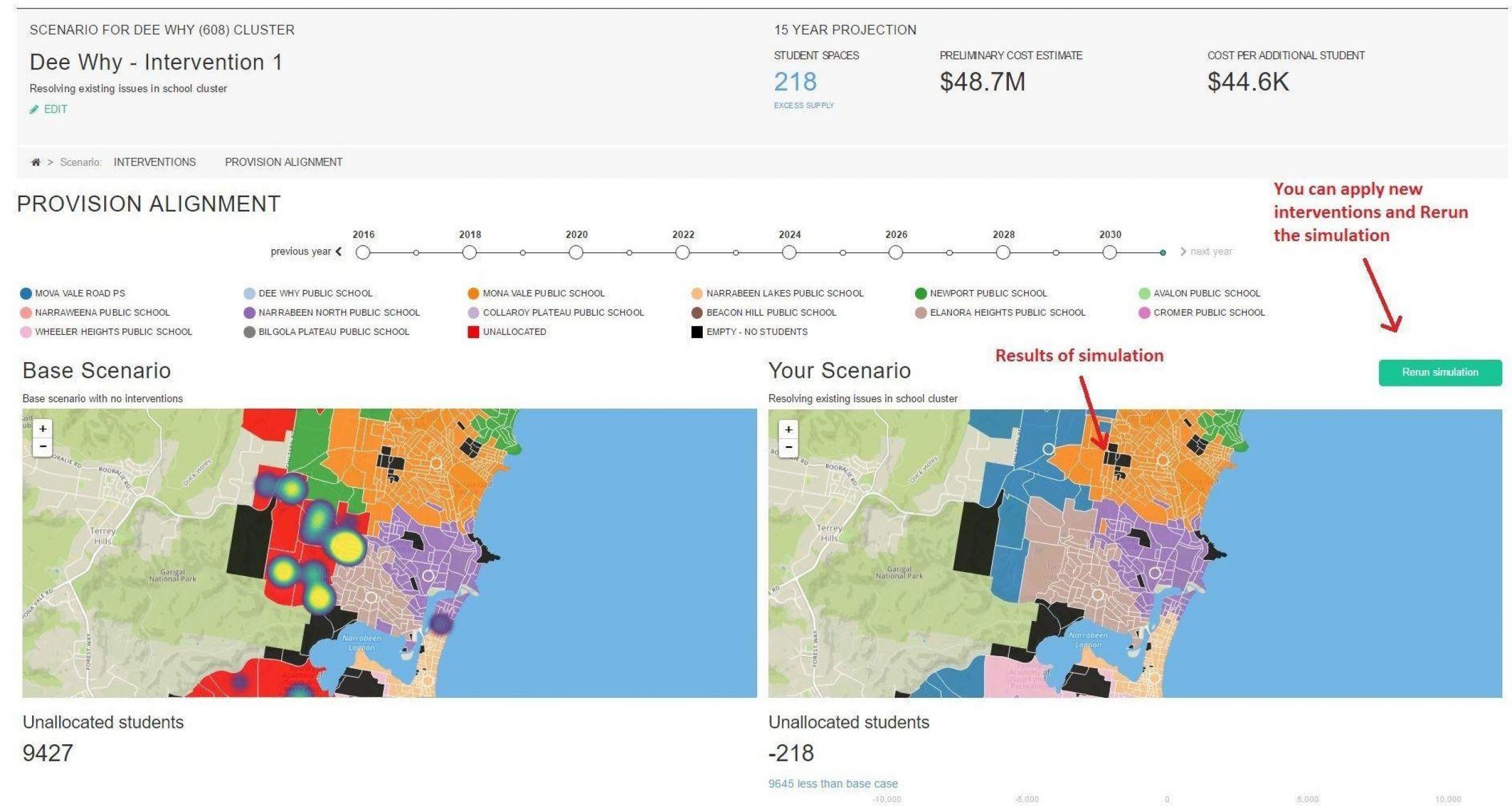Image resolution: width=1512 pixels, height=806 pixels.
Task: Select the 2016 timeline marker
Action: pyautogui.click(x=363, y=253)
